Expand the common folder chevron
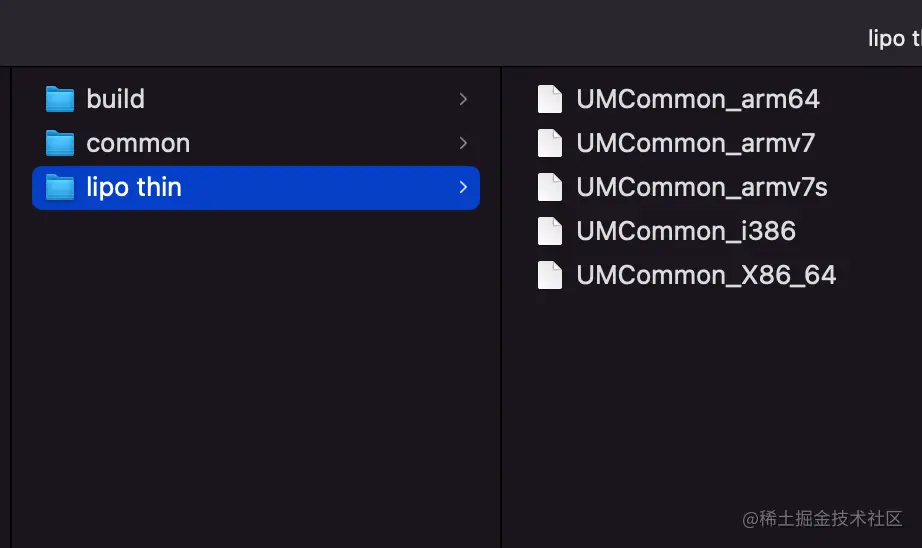This screenshot has width=922, height=548. [463, 143]
